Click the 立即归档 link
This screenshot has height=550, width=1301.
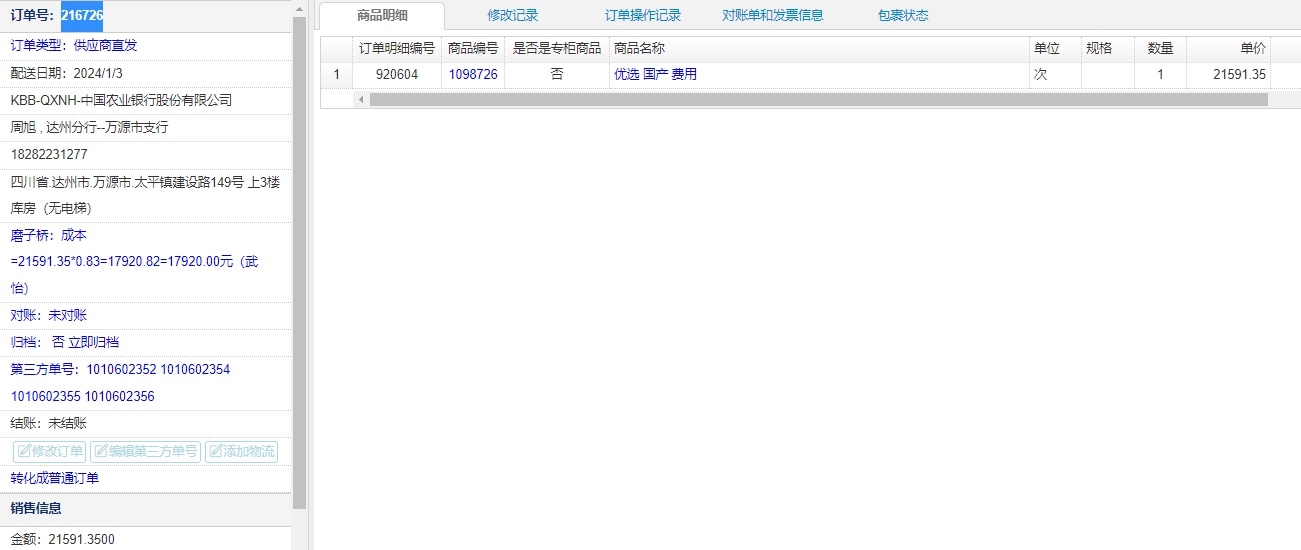coord(93,342)
